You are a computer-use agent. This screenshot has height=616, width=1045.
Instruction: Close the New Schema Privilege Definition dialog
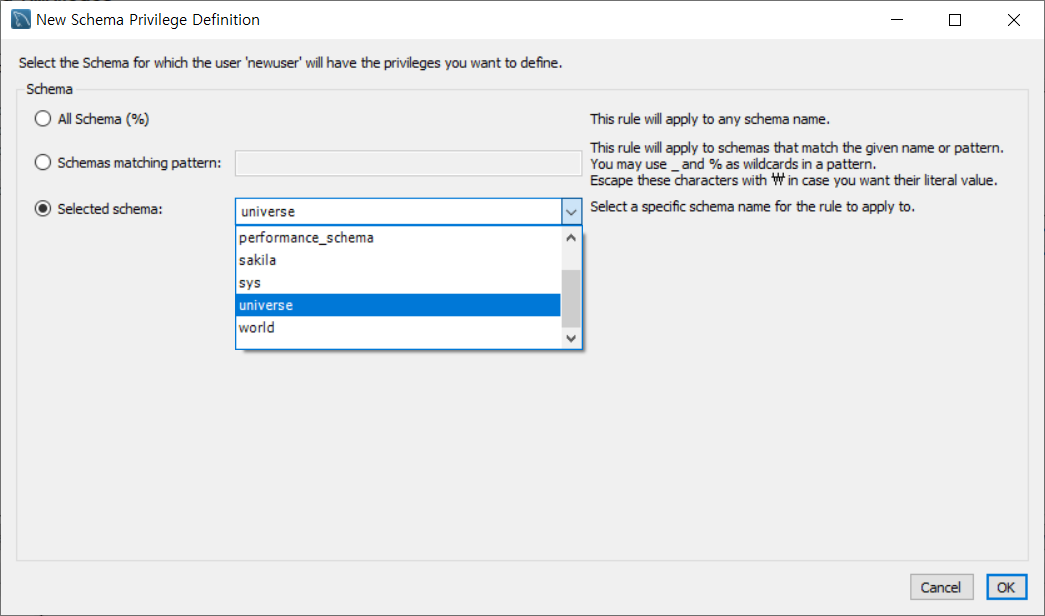pyautogui.click(x=1014, y=20)
